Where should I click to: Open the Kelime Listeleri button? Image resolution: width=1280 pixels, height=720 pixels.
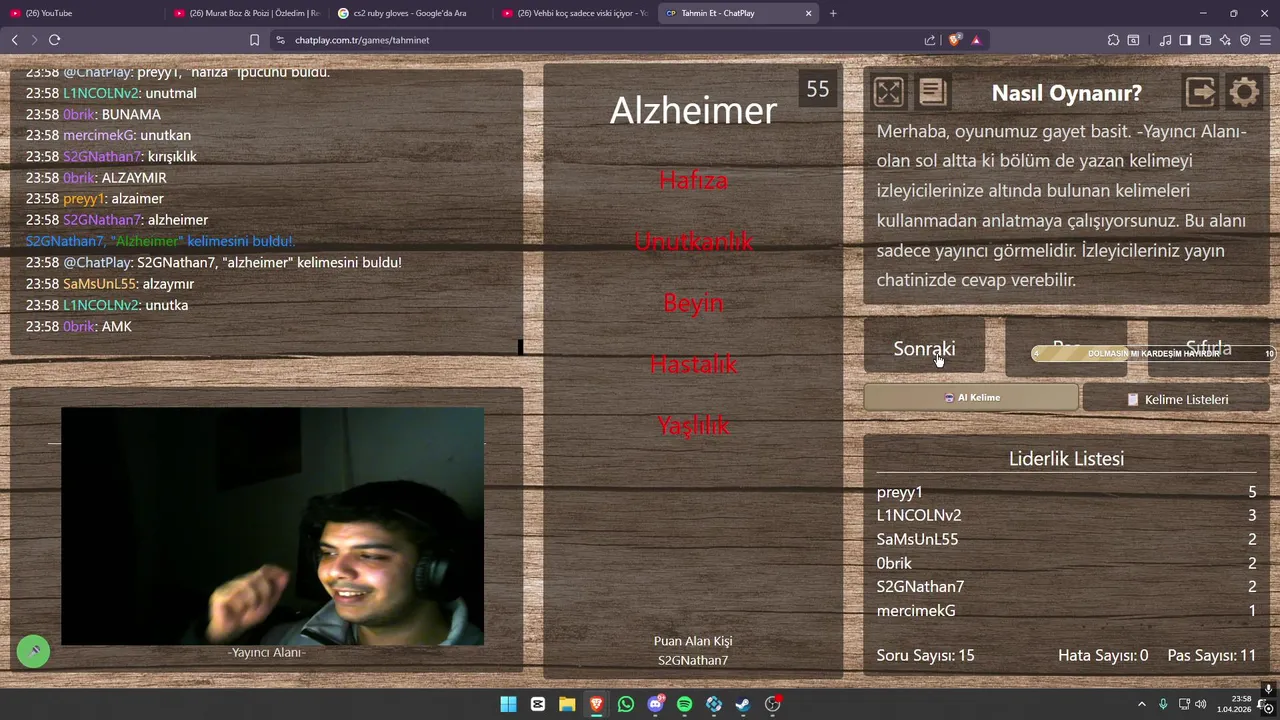1176,399
